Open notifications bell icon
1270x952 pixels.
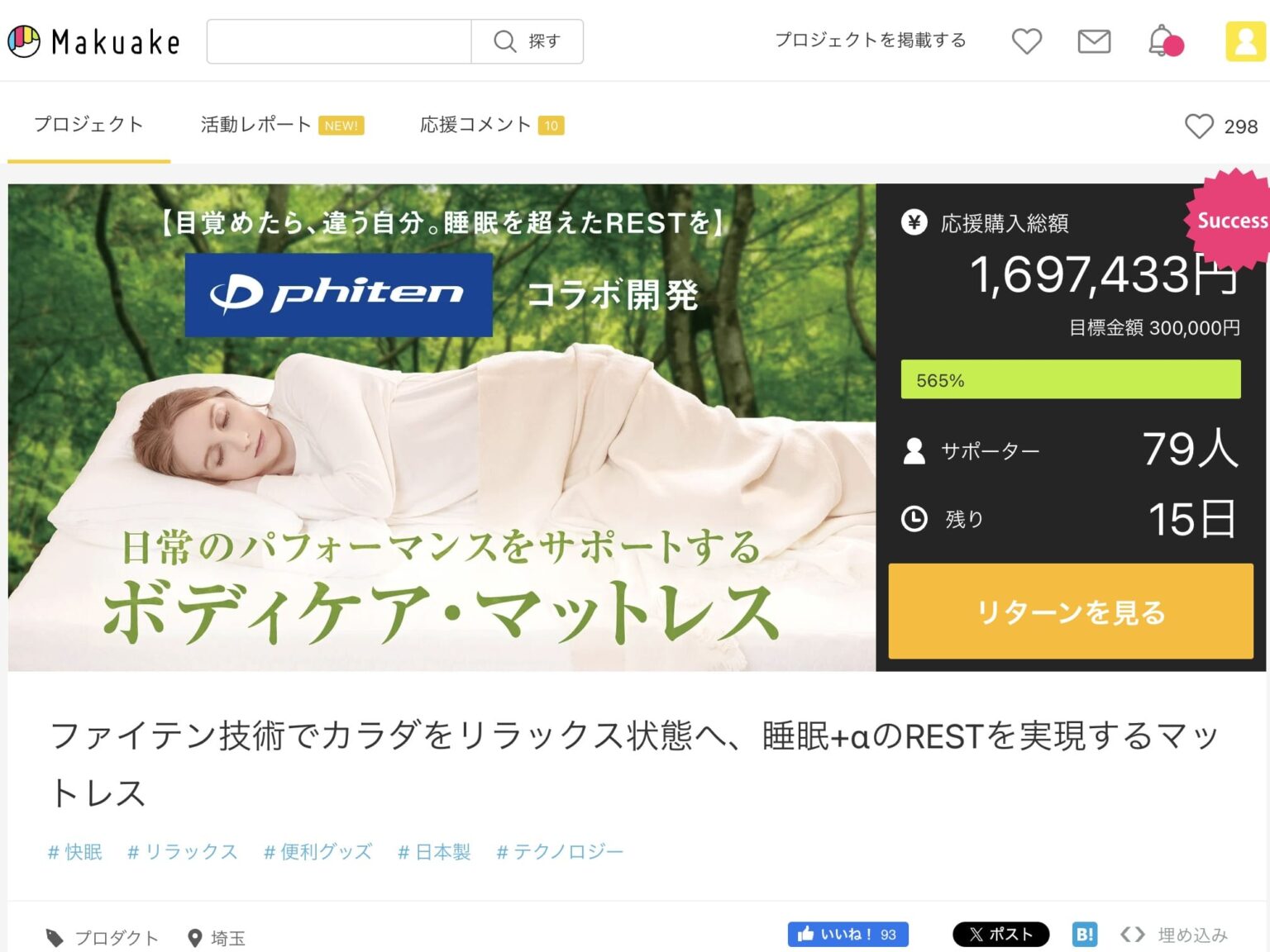(x=1164, y=41)
